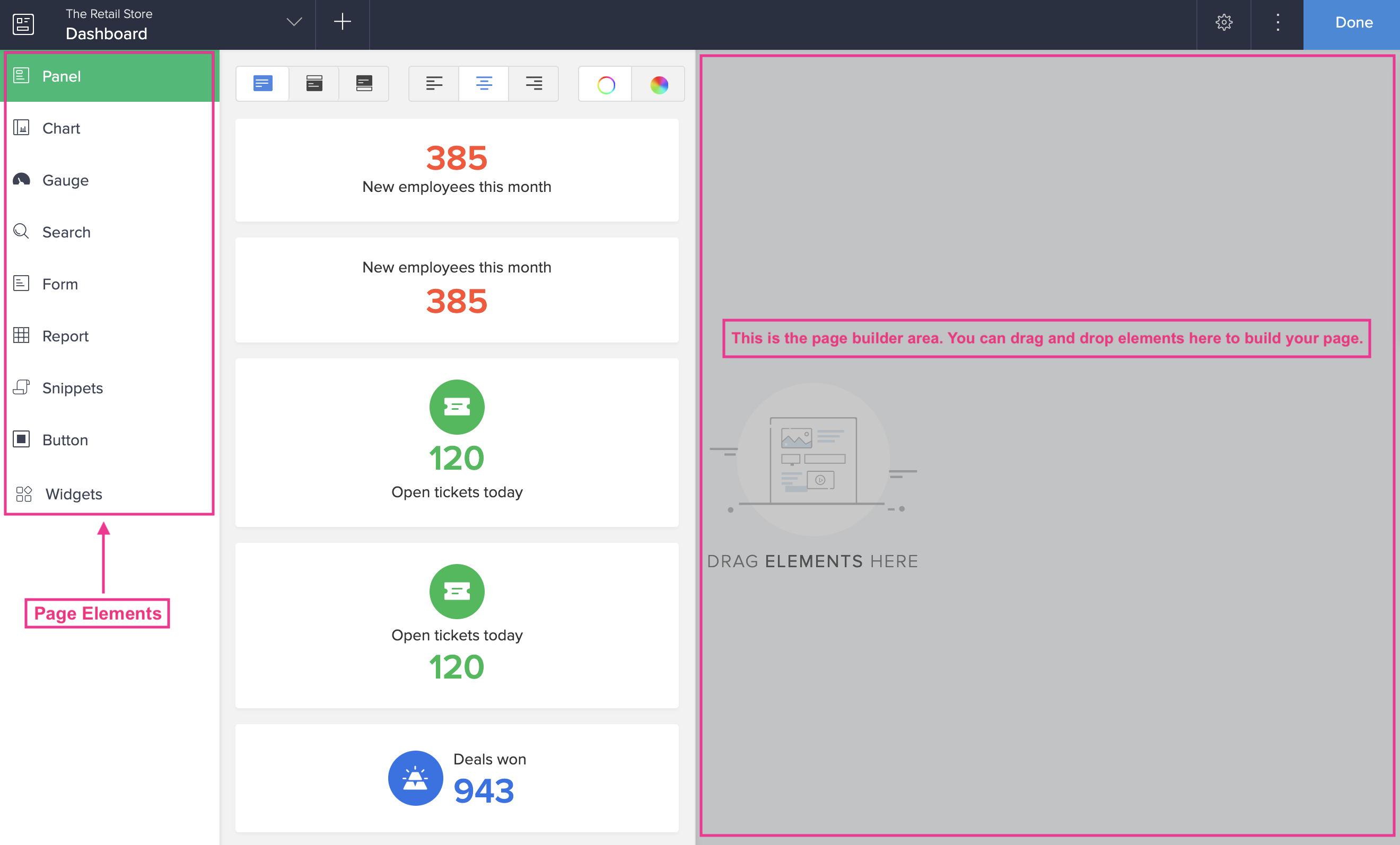This screenshot has height=845, width=1400.
Task: Choose the filled multicolor swatch option
Action: (x=659, y=85)
